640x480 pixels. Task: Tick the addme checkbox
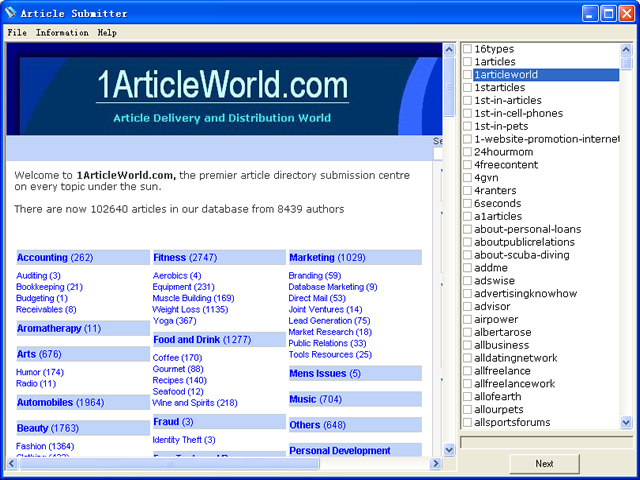tap(467, 268)
